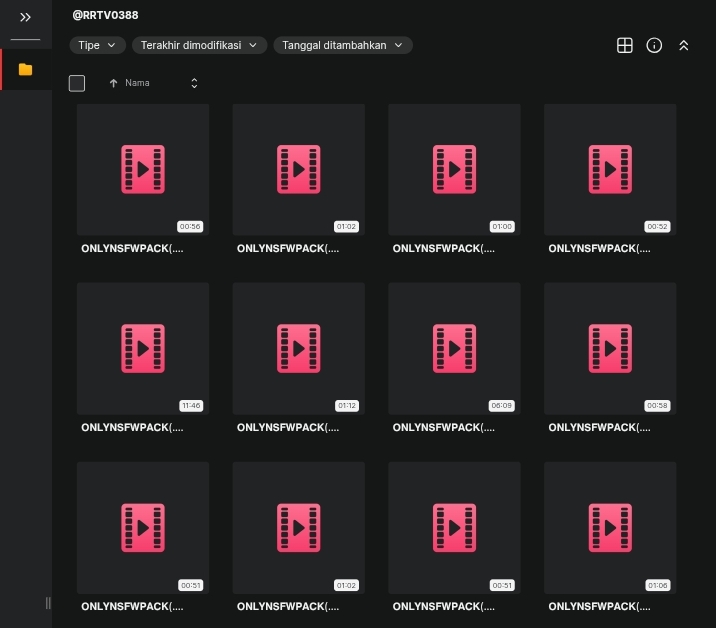Image resolution: width=716 pixels, height=628 pixels.
Task: Open the video thumbnail with duration 01:00
Action: pyautogui.click(x=454, y=169)
